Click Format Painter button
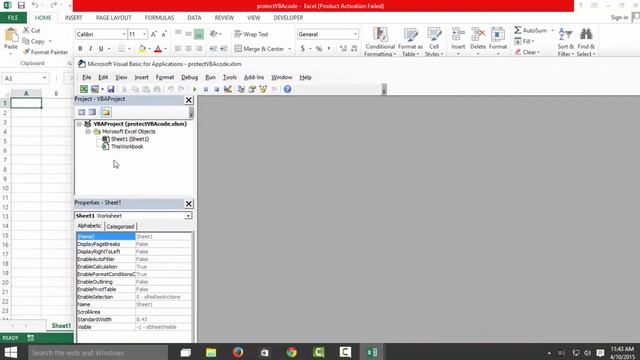Image resolution: width=640 pixels, height=360 pixels. pyautogui.click(x=45, y=52)
